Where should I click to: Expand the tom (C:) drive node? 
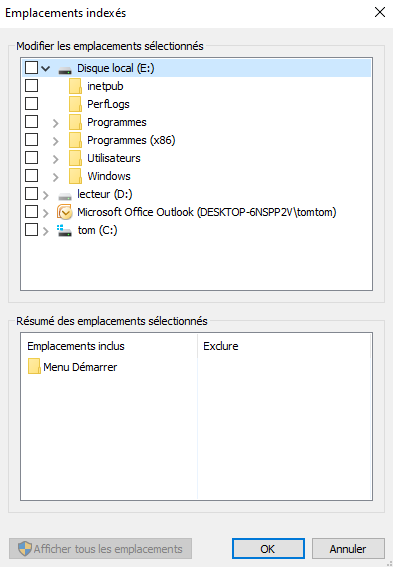46,231
